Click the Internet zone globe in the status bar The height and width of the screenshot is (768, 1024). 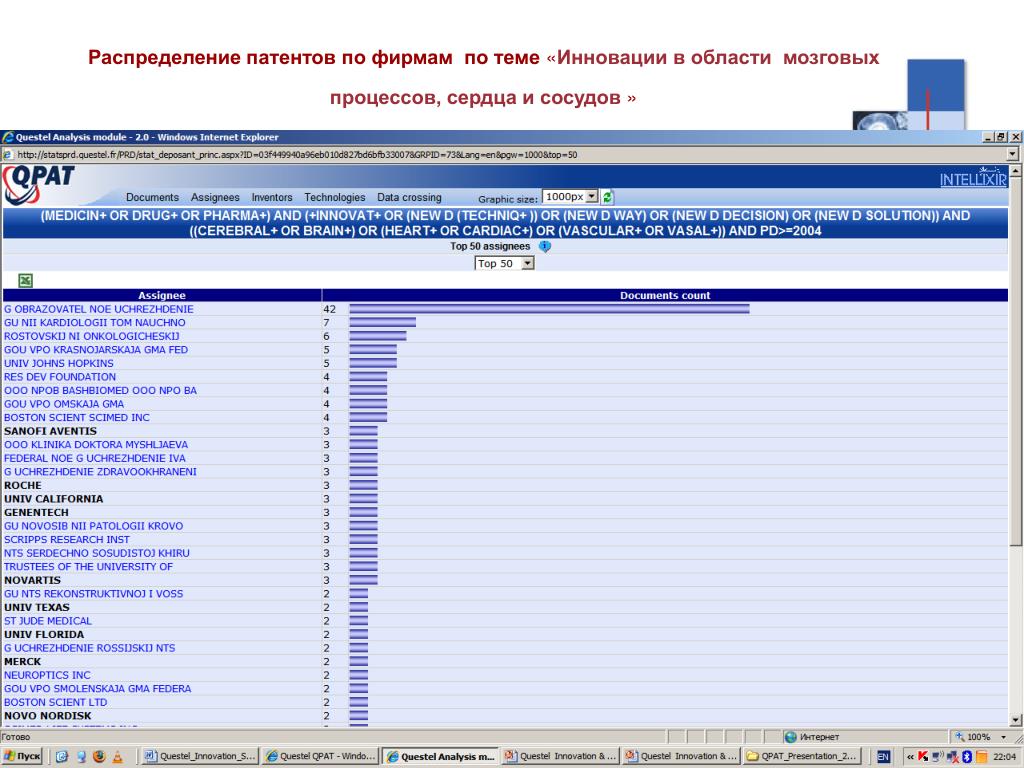(x=791, y=737)
